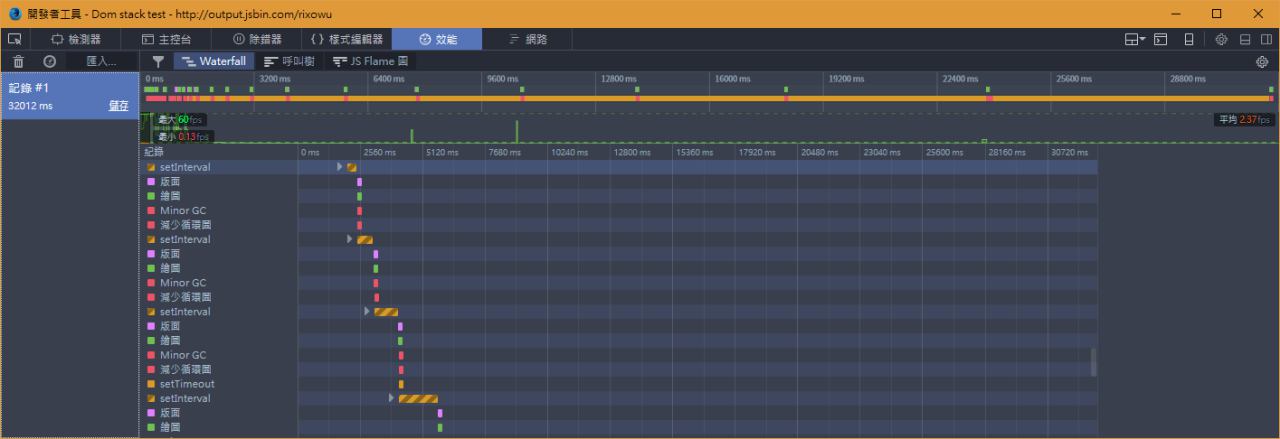Expand the last setInterval marker triangle
The height and width of the screenshot is (439, 1280).
point(392,398)
